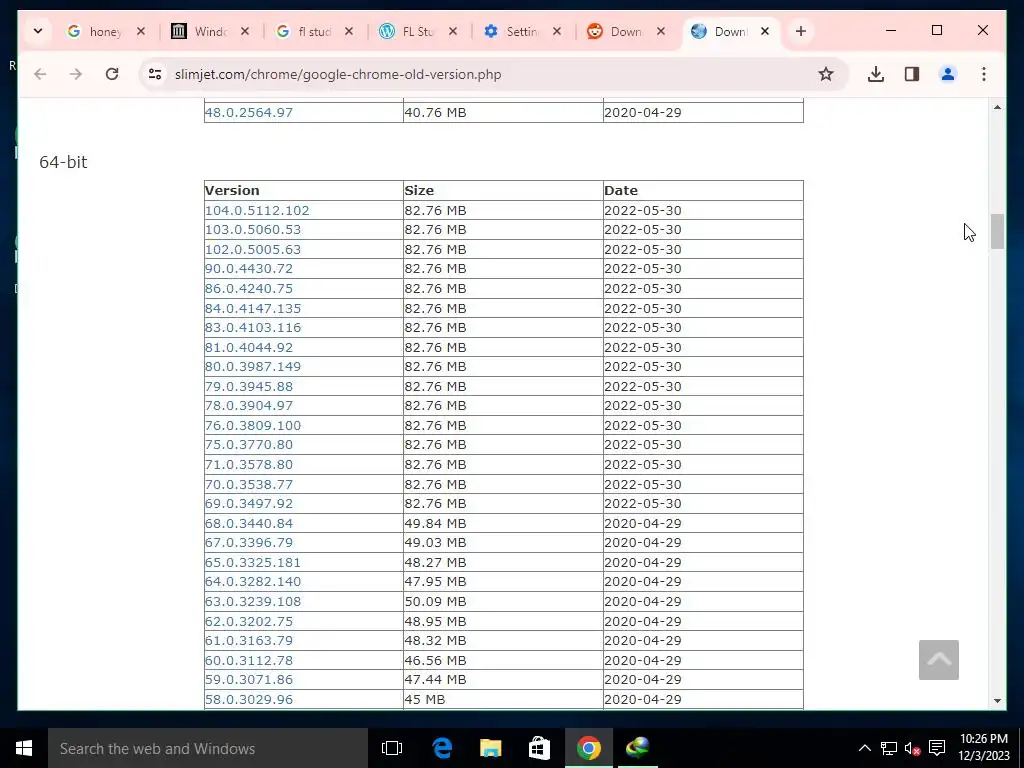Open the Chrome downloads icon

876,74
